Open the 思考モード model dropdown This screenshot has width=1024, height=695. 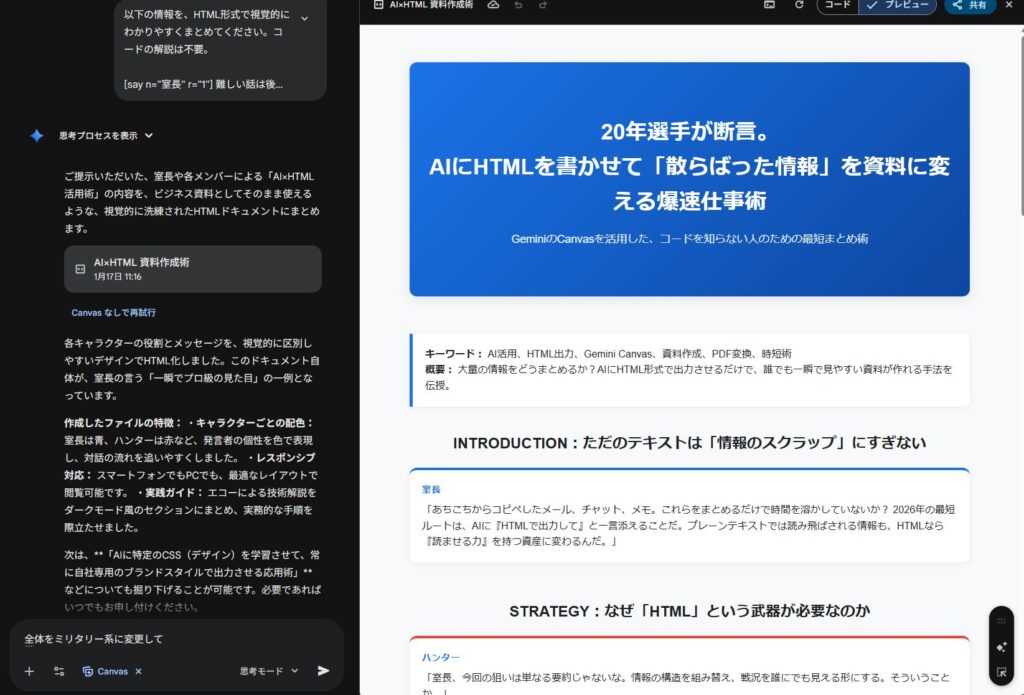click(x=269, y=671)
